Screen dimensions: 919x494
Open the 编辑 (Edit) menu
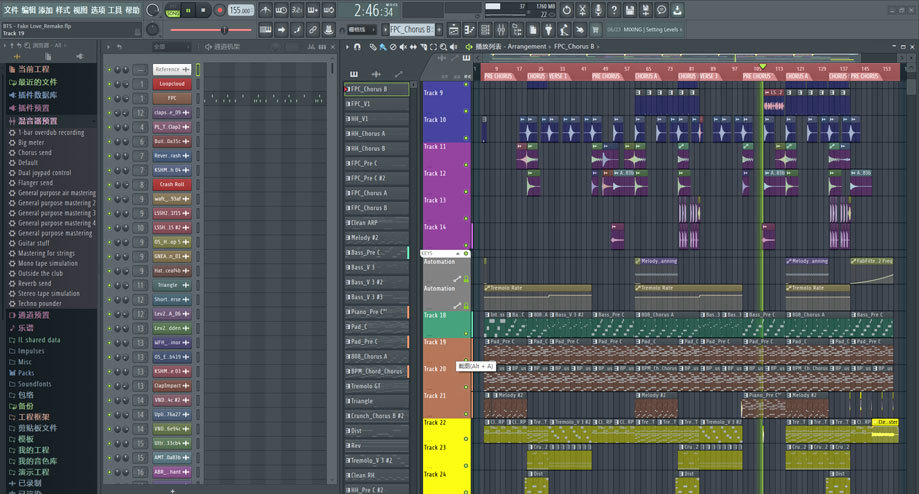point(28,10)
